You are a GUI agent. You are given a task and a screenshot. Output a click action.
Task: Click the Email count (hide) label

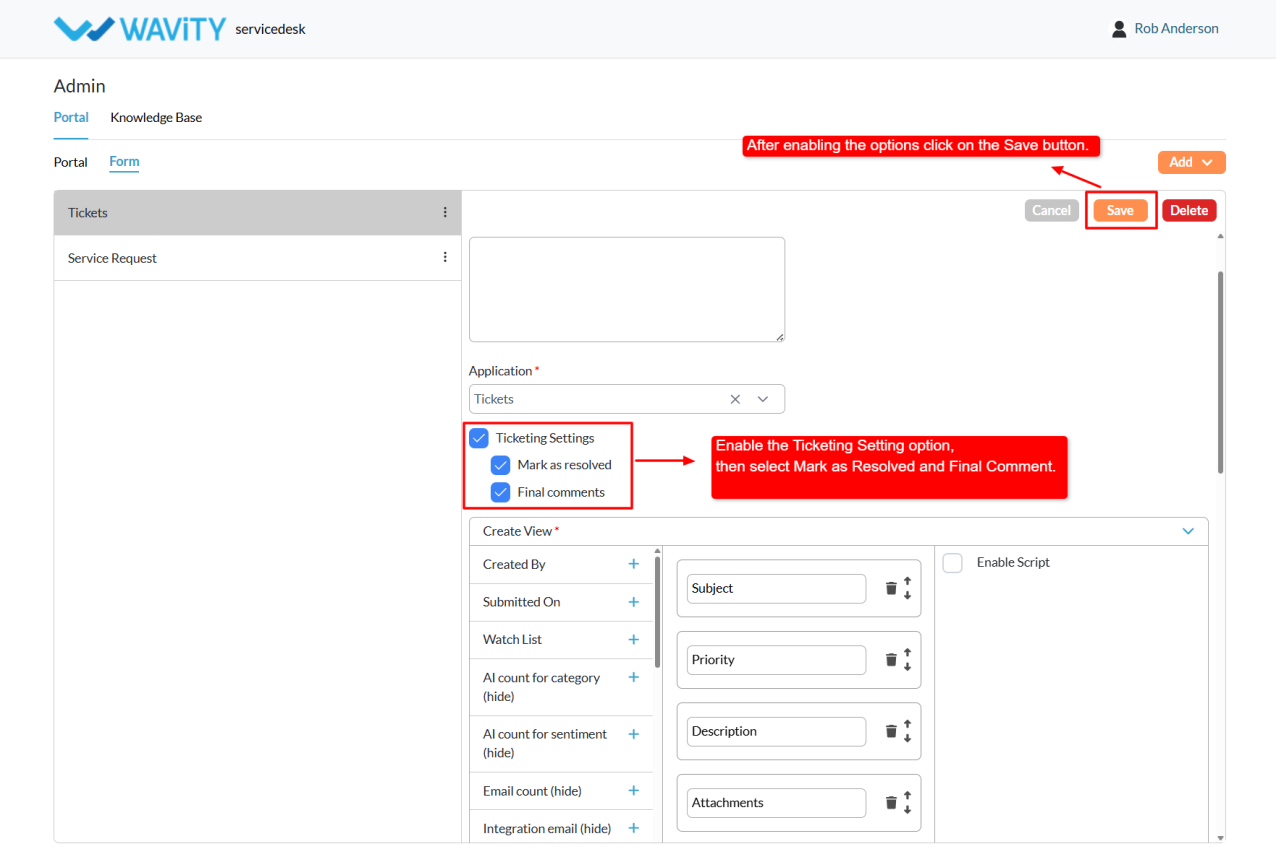(x=532, y=791)
